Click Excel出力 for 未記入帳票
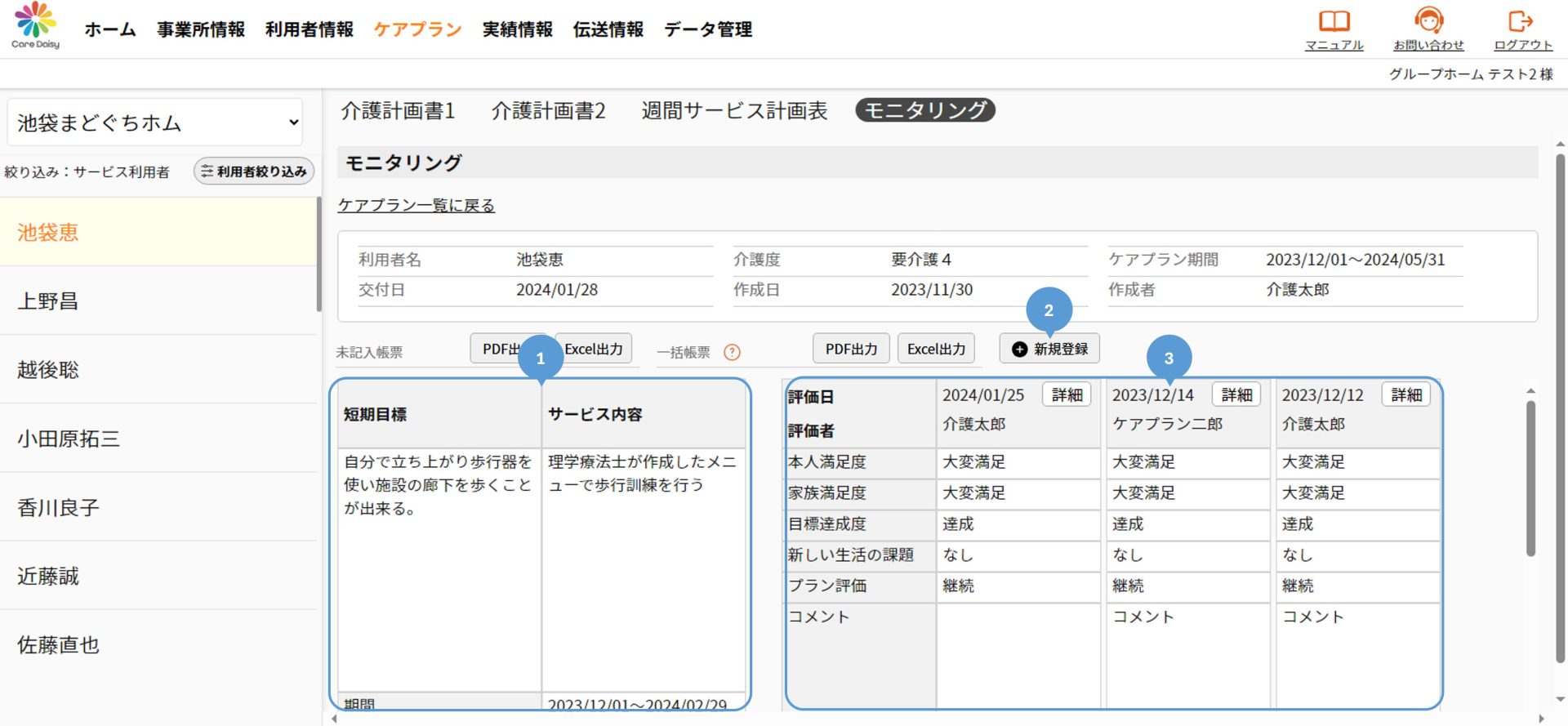 coord(595,349)
